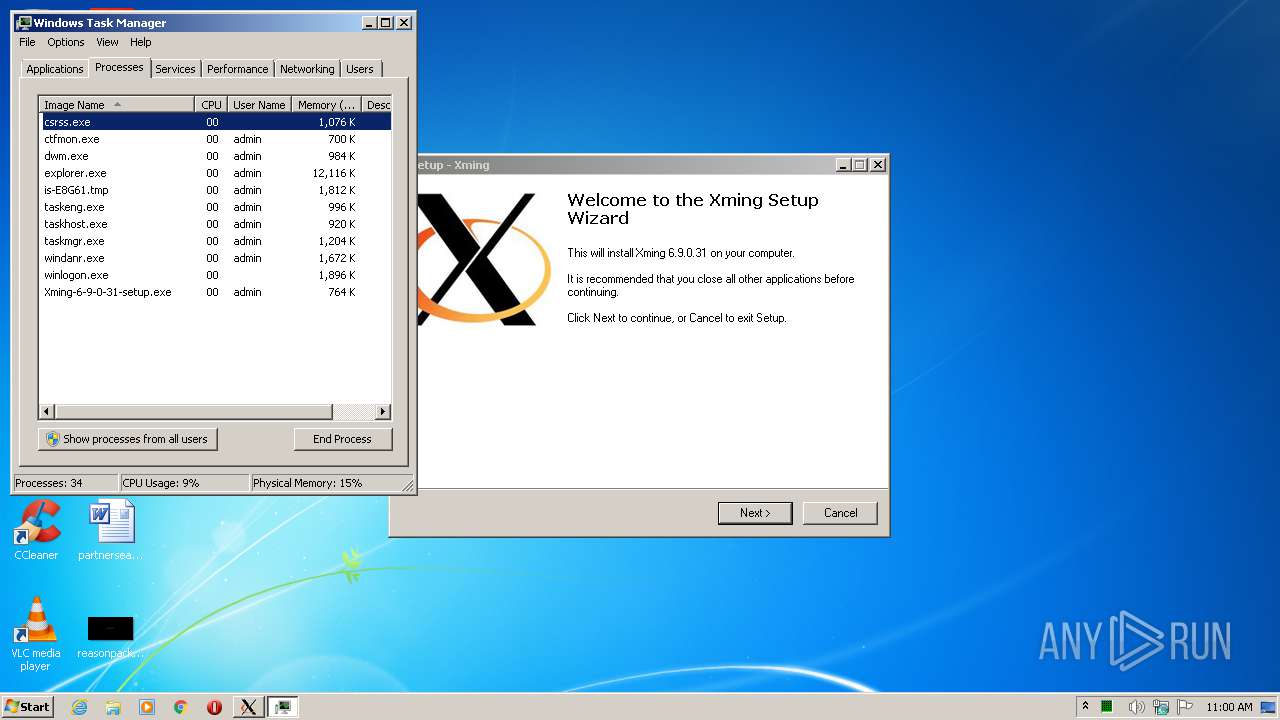This screenshot has height=720, width=1280.
Task: Open volume speaker tray icon
Action: click(1136, 707)
